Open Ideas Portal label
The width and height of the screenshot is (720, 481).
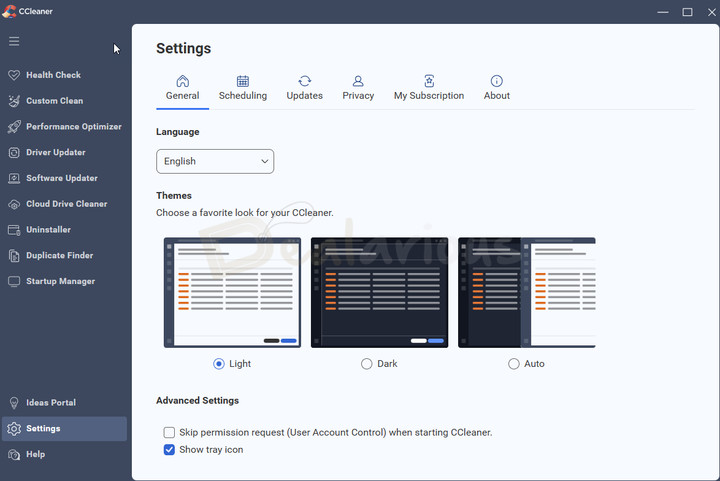click(x=51, y=403)
